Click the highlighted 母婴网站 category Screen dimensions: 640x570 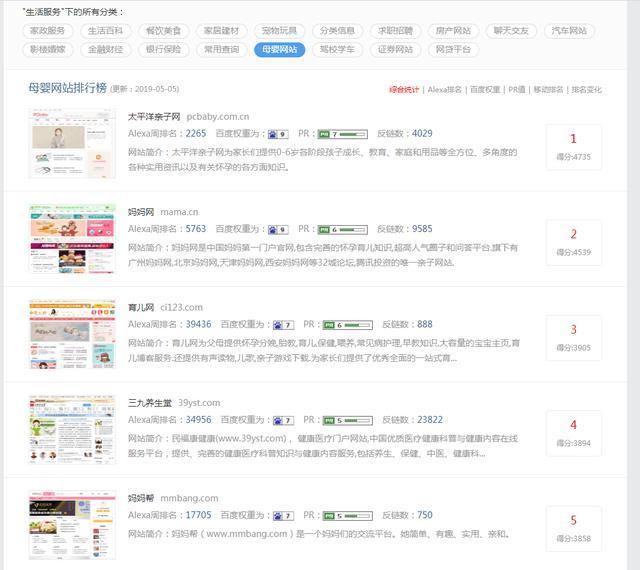tap(279, 49)
